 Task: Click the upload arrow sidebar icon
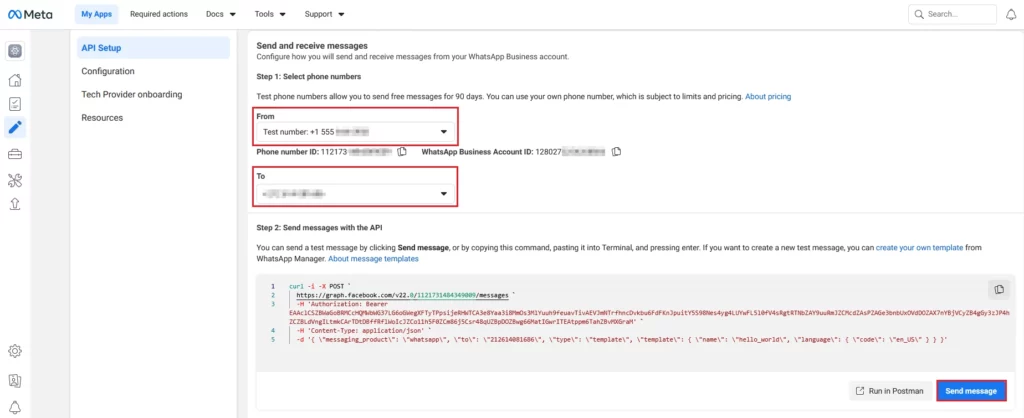(15, 204)
